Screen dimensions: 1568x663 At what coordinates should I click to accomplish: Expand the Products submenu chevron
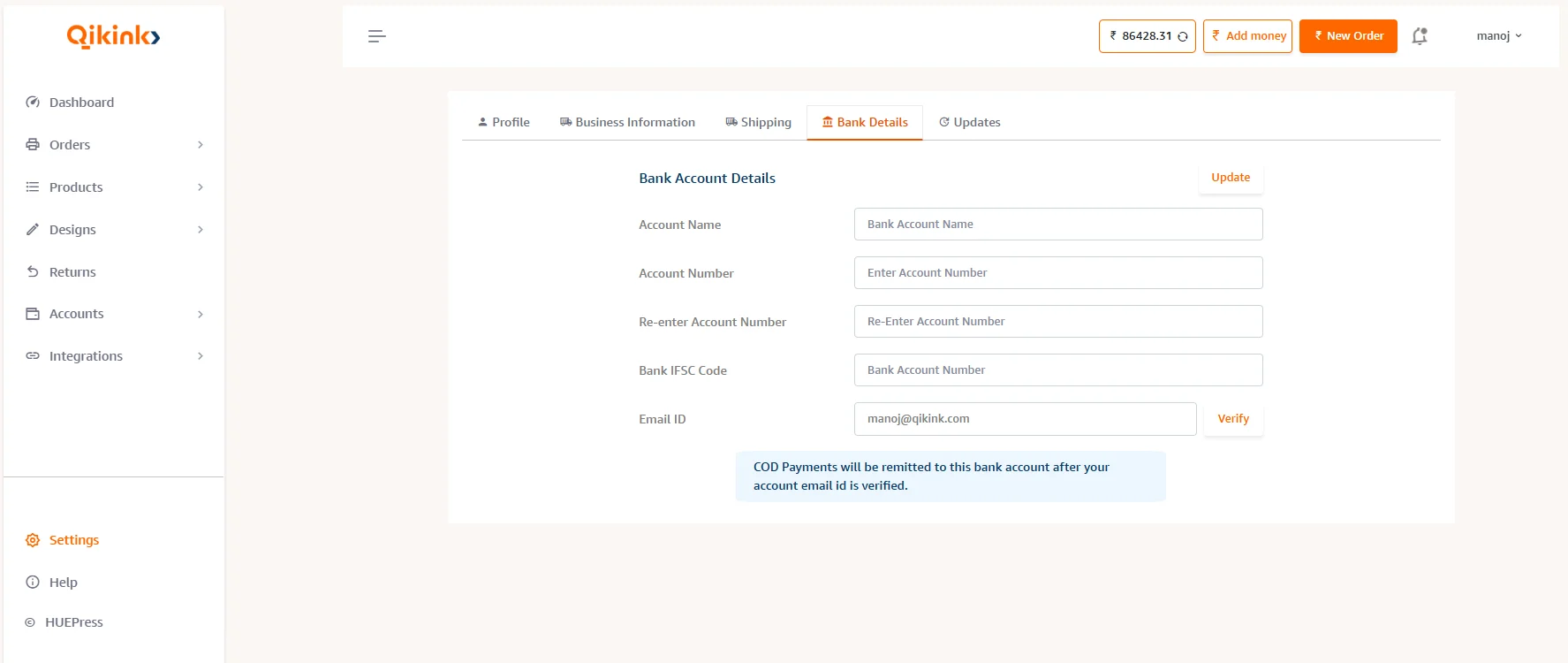pos(201,187)
